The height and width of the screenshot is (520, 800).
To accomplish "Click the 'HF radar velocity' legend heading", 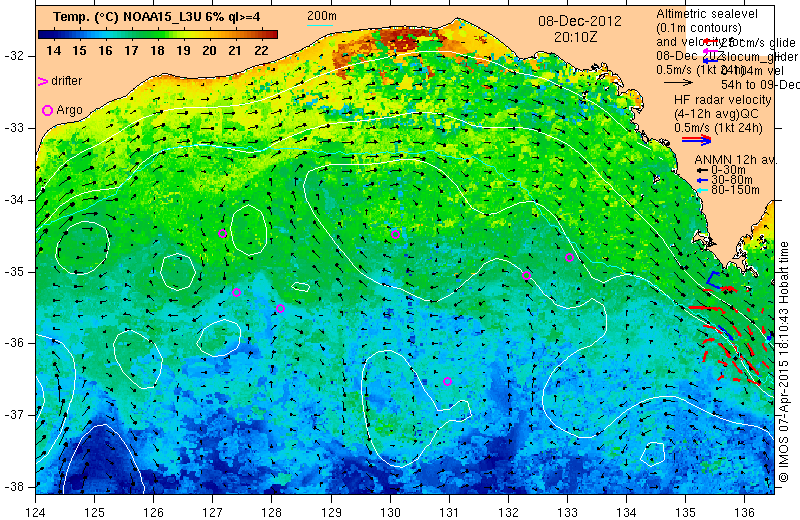I will tap(722, 100).
